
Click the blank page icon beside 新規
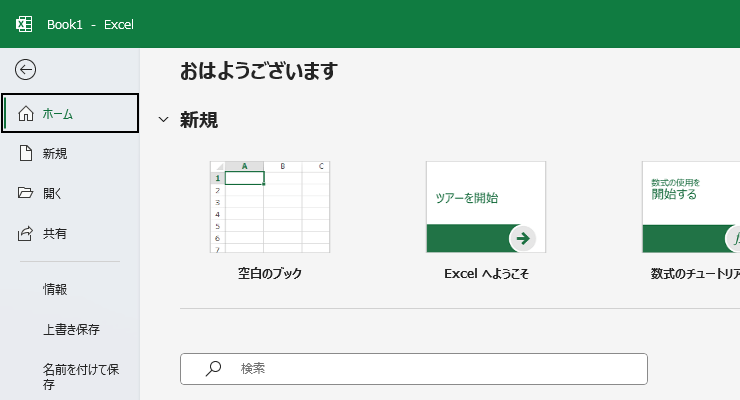[x=25, y=153]
